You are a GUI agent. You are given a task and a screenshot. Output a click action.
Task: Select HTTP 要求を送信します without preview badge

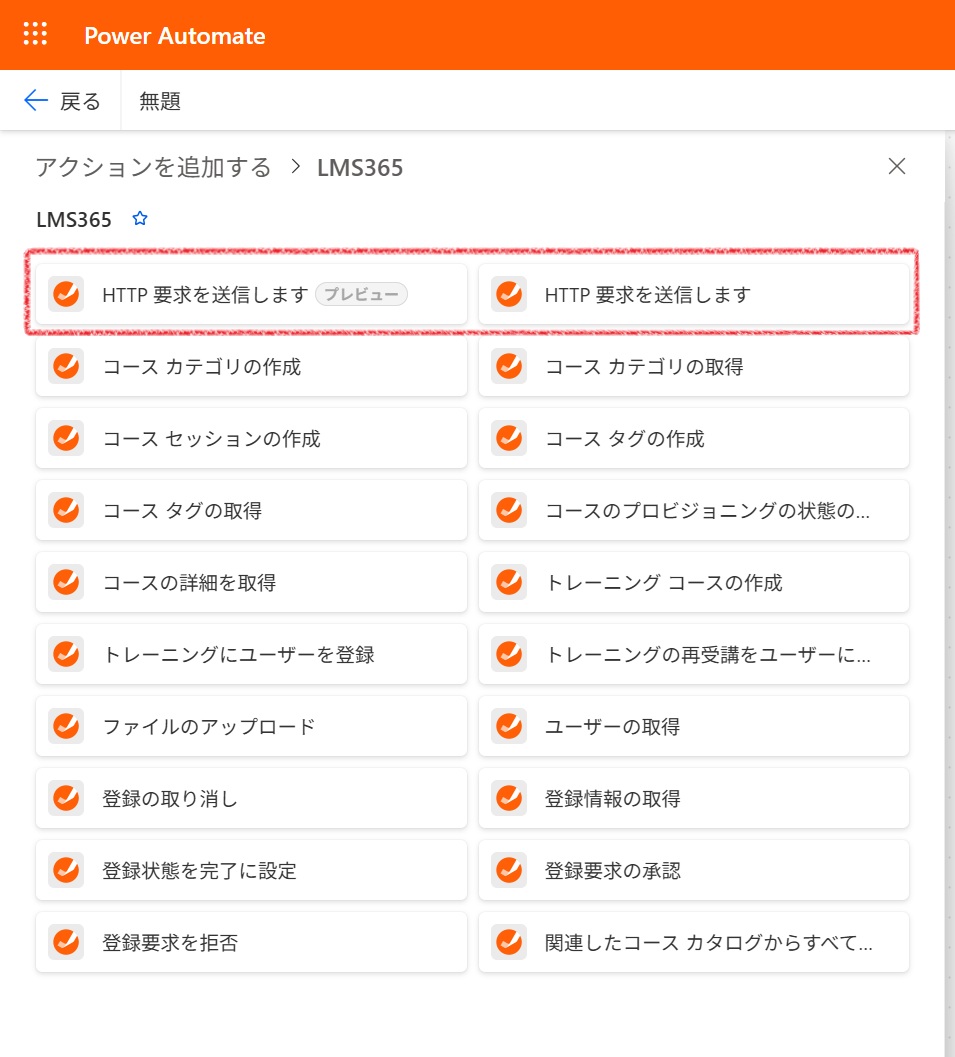[x=647, y=295]
